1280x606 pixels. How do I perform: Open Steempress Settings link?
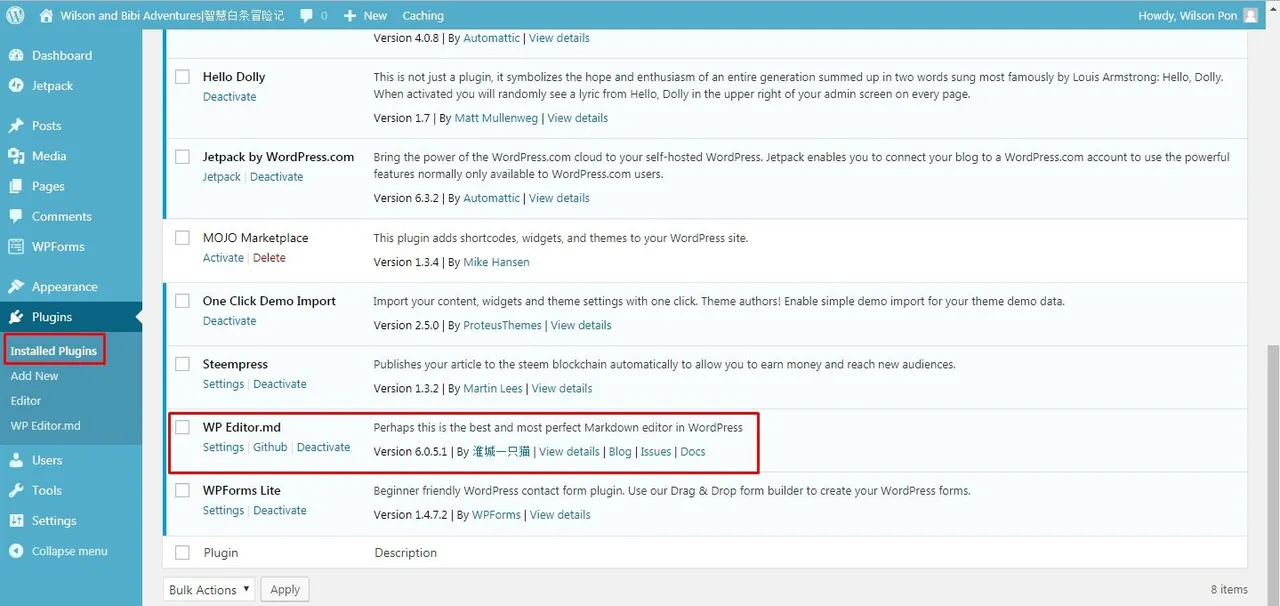(223, 384)
